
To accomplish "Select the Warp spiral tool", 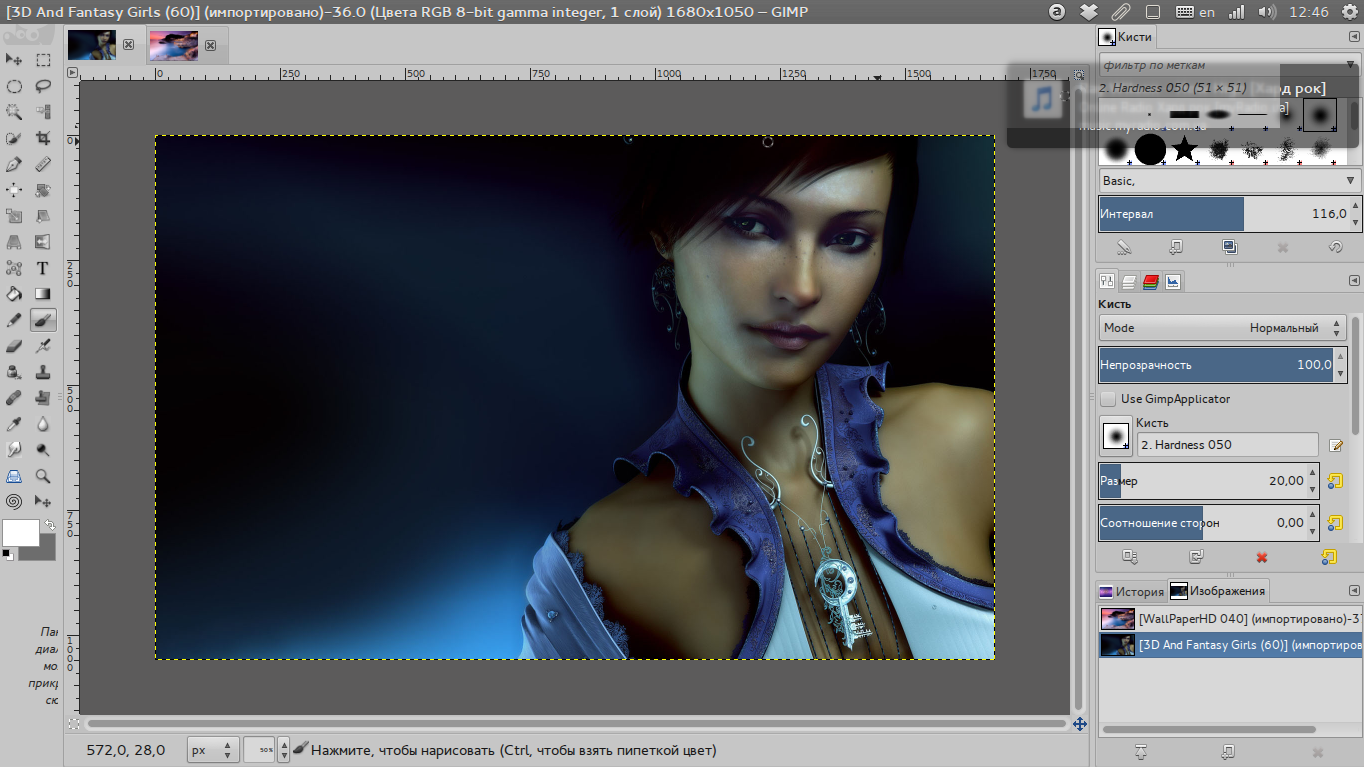I will pyautogui.click(x=14, y=502).
